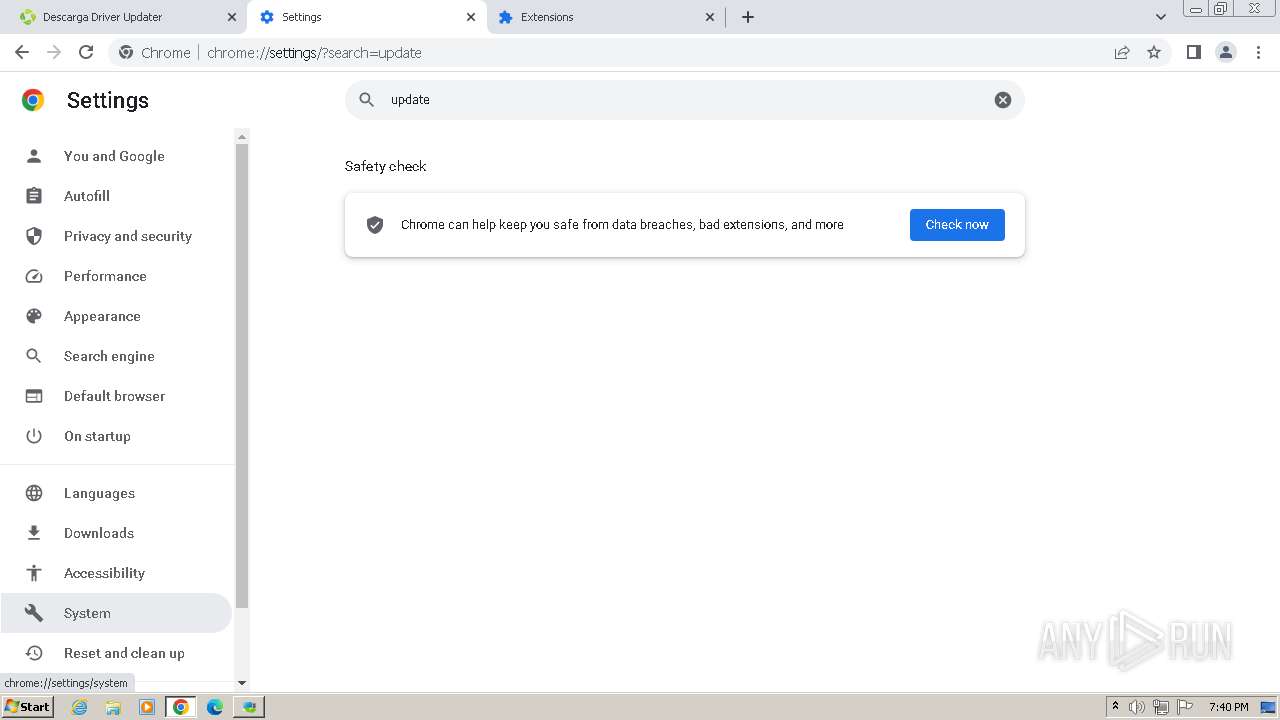
Task: Click the Chrome logo beside Settings title
Action: (x=33, y=100)
